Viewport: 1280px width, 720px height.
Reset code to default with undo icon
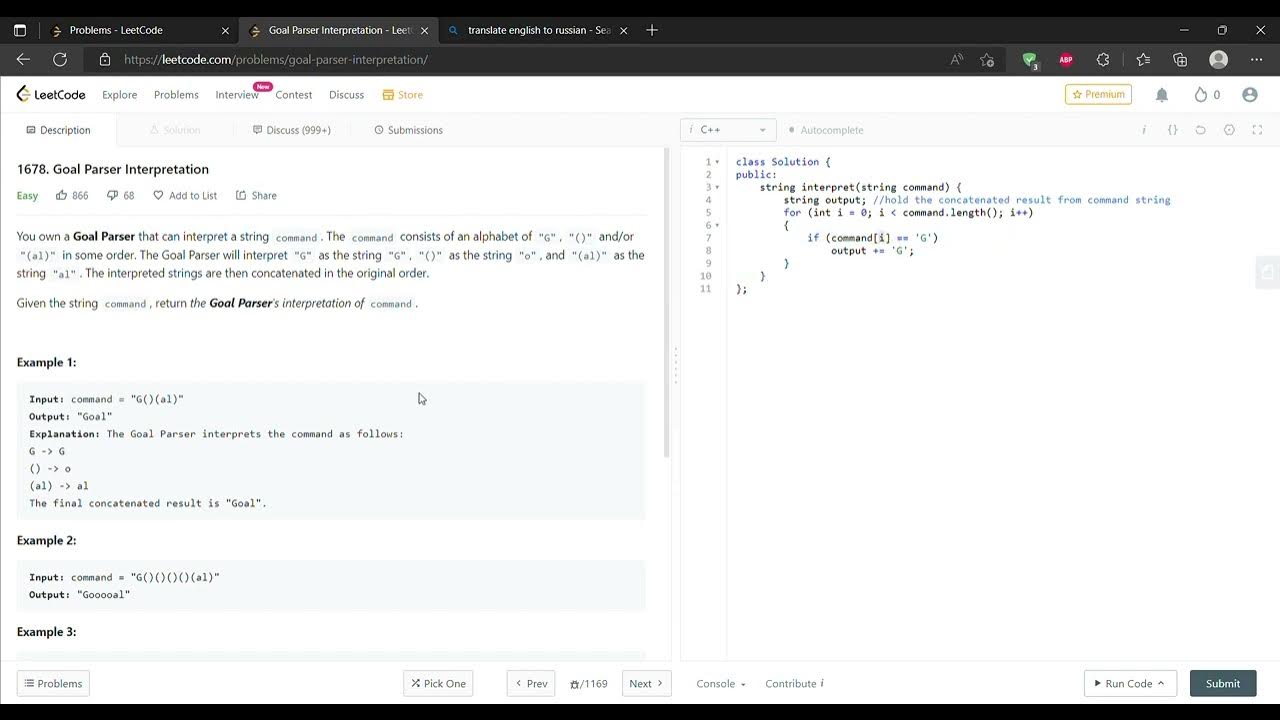coord(1201,130)
